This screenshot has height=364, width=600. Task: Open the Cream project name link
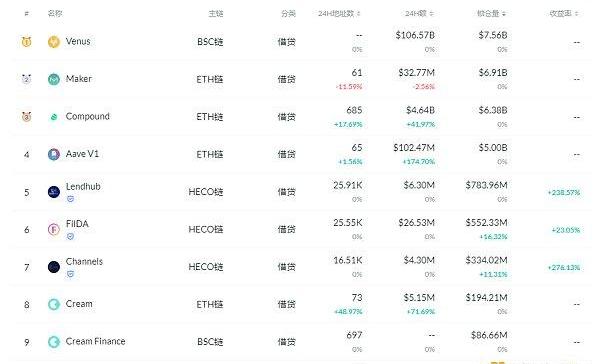79,304
